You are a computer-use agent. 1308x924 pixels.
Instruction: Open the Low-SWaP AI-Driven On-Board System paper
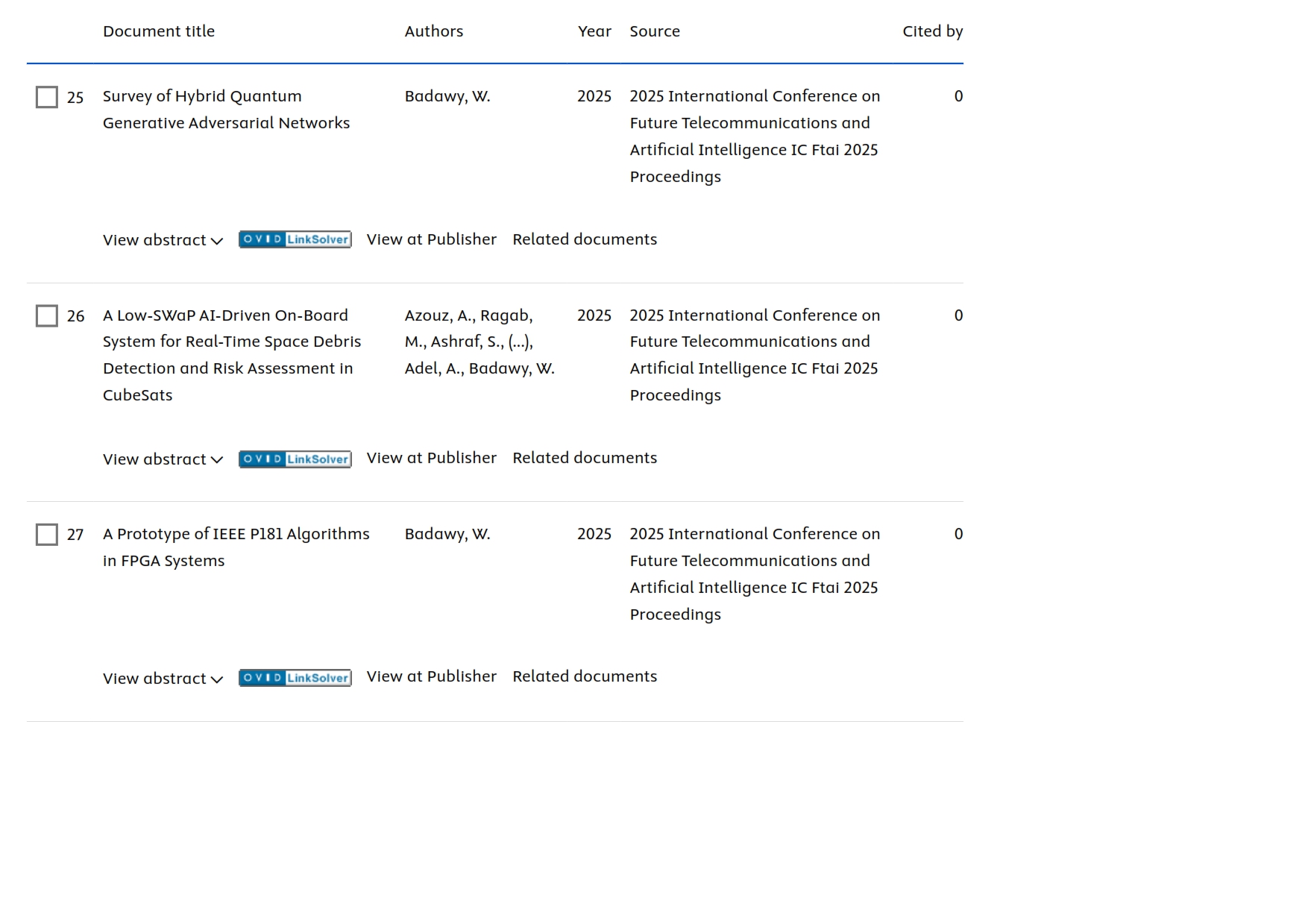coord(231,355)
